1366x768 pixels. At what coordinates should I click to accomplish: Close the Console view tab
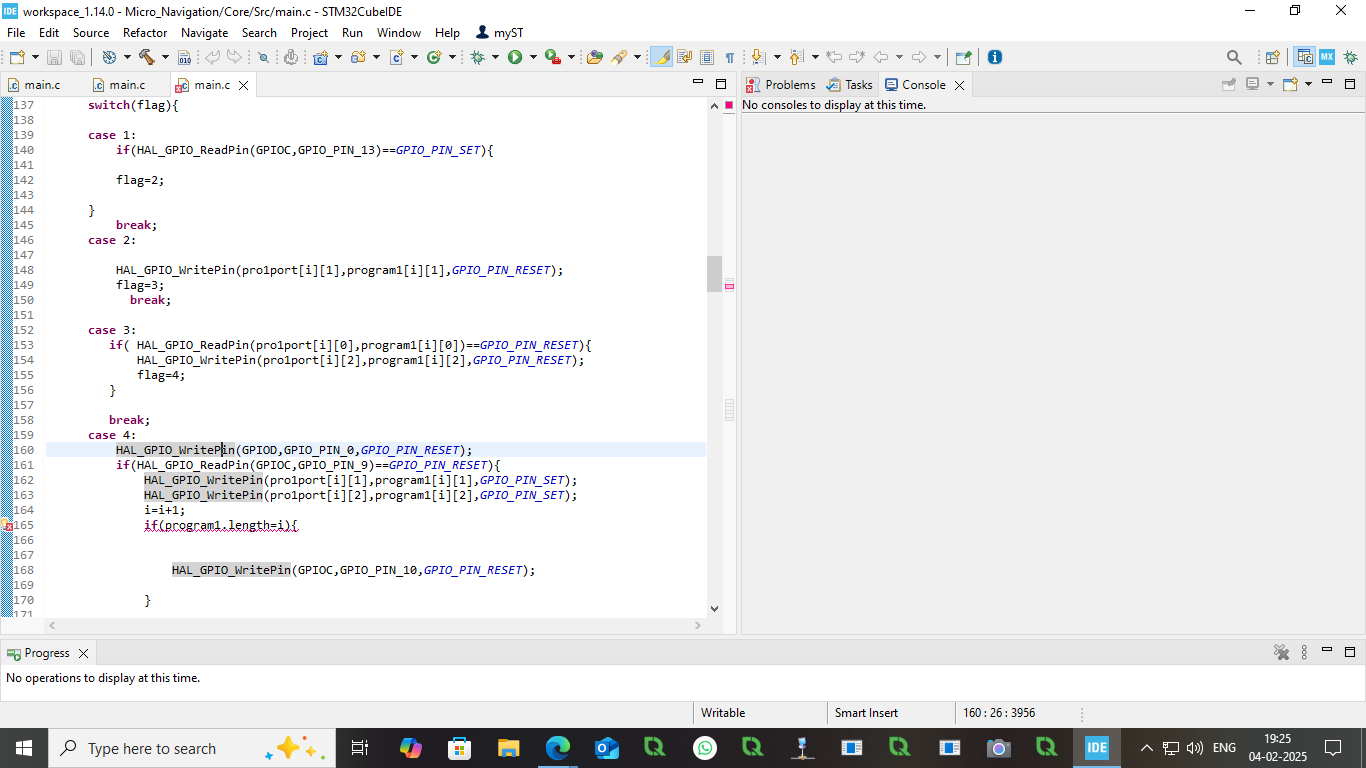click(959, 85)
